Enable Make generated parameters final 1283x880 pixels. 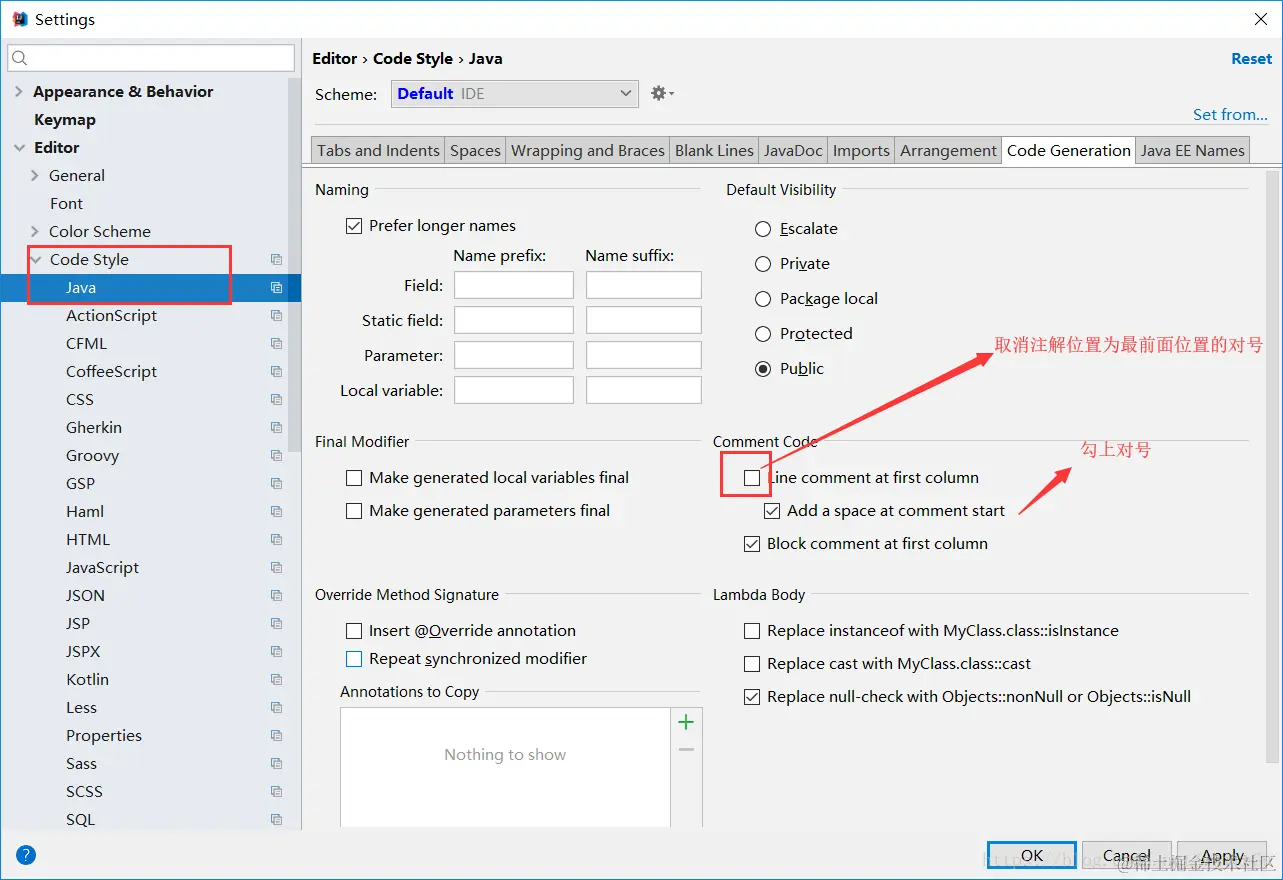click(x=353, y=511)
